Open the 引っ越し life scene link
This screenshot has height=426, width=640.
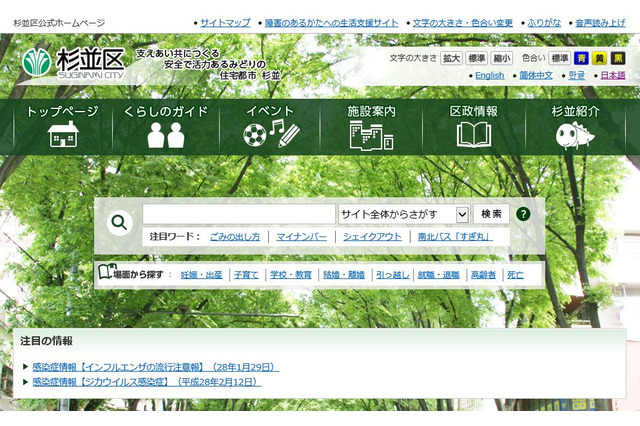tap(393, 275)
